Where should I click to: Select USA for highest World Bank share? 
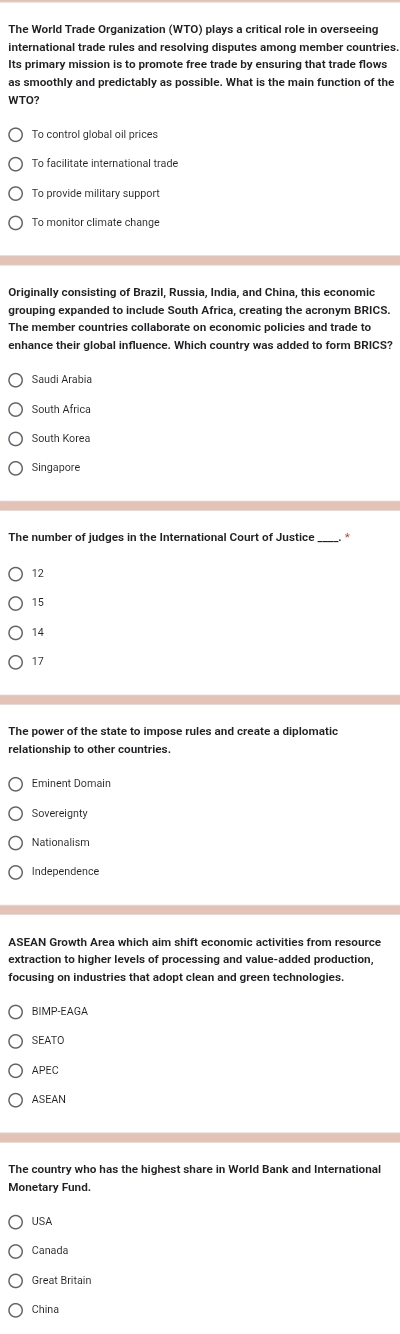click(15, 1222)
